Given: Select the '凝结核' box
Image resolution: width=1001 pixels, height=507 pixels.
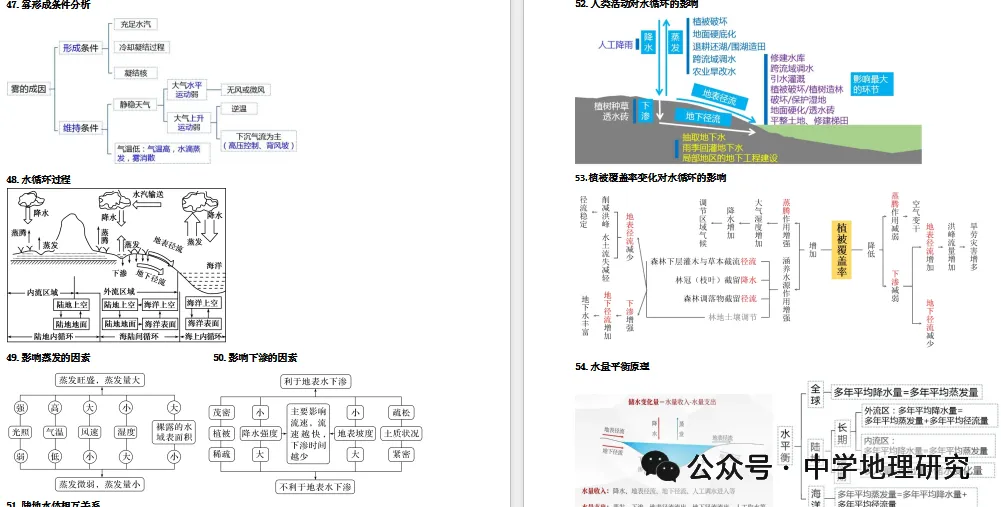Looking at the screenshot, I should [135, 73].
